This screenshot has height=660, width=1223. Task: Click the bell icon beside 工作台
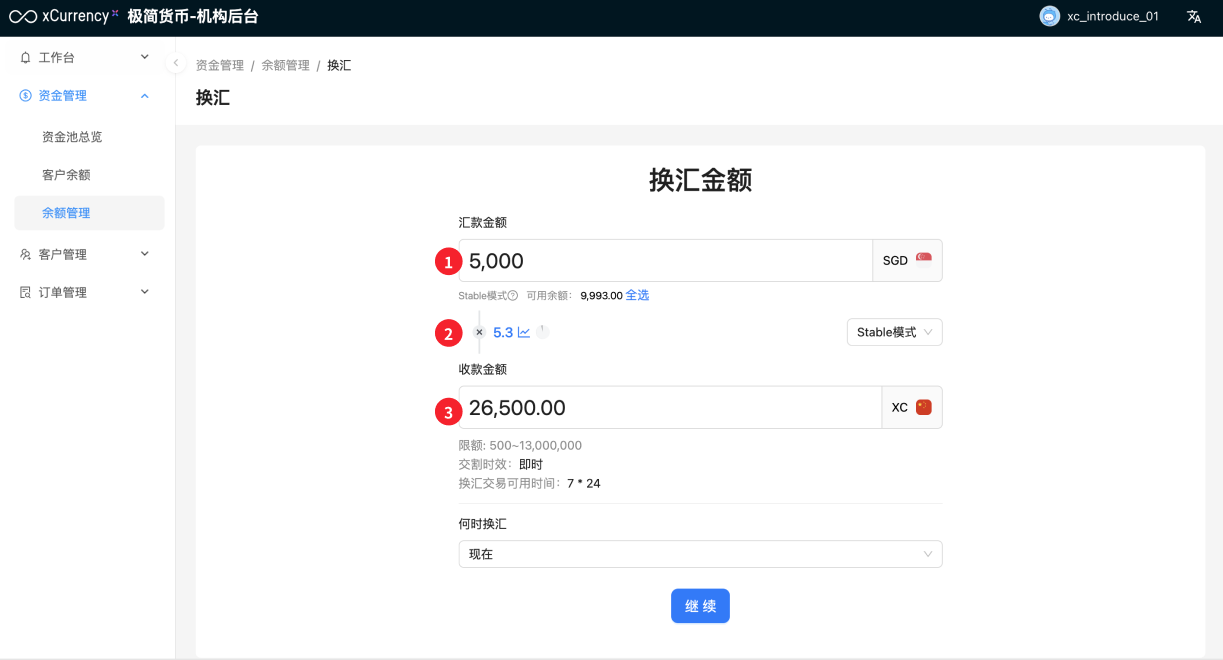click(x=26, y=58)
